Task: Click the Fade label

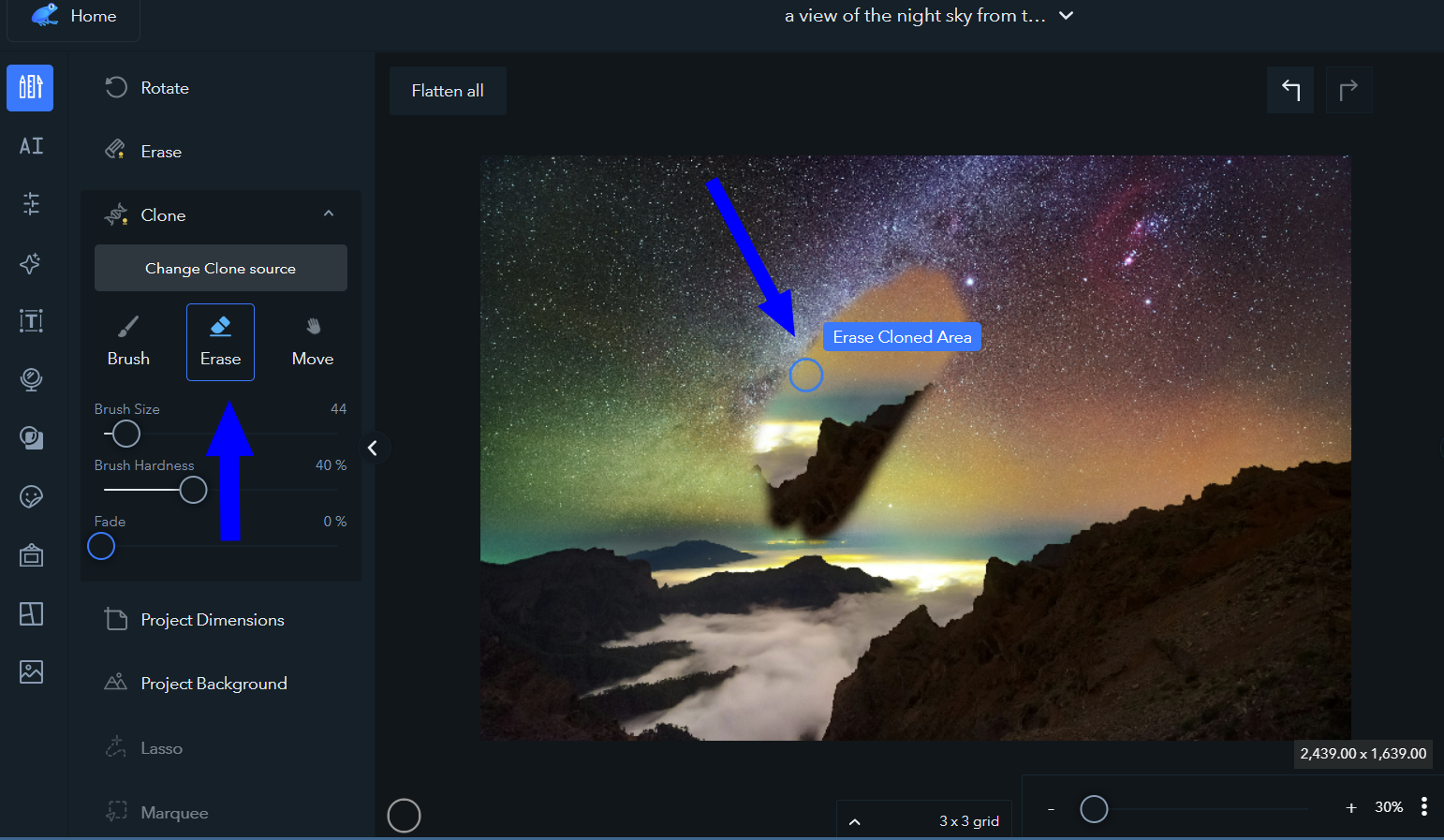Action: coord(110,522)
